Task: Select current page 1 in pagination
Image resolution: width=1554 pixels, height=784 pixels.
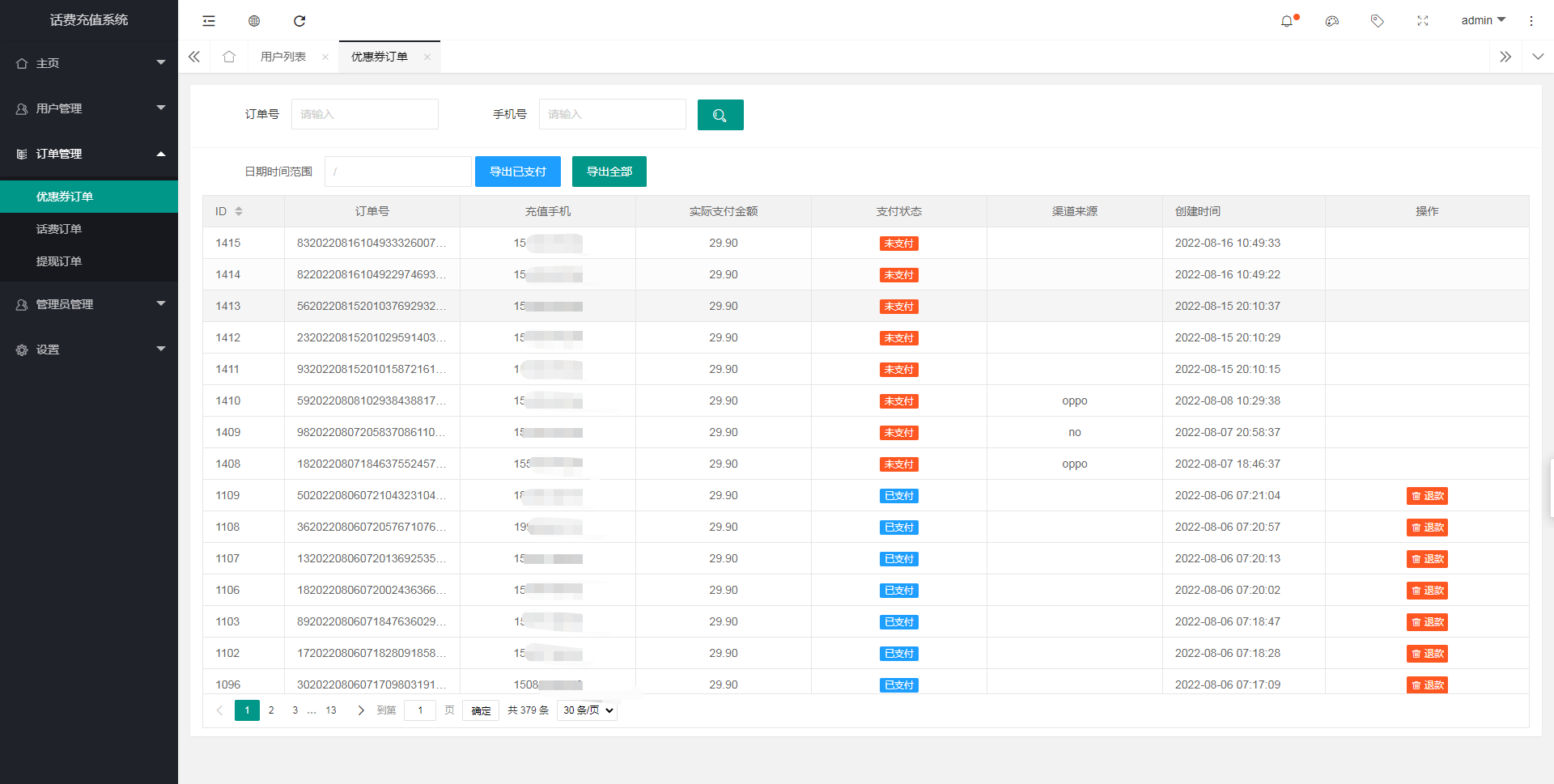Action: click(x=247, y=710)
